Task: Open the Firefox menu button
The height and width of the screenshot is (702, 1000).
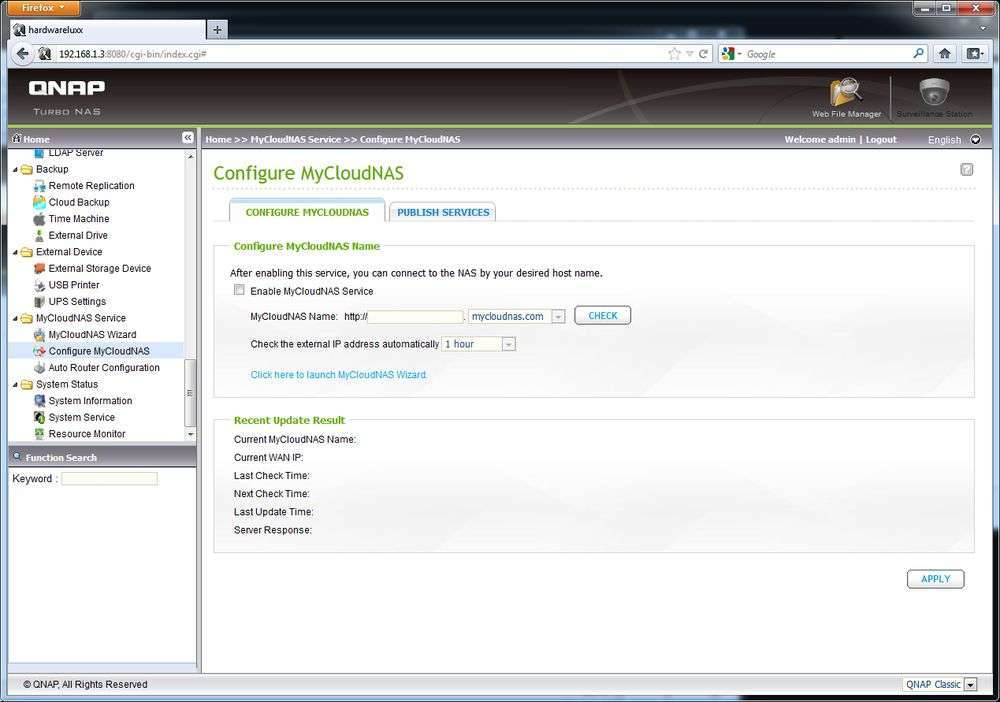Action: 43,8
